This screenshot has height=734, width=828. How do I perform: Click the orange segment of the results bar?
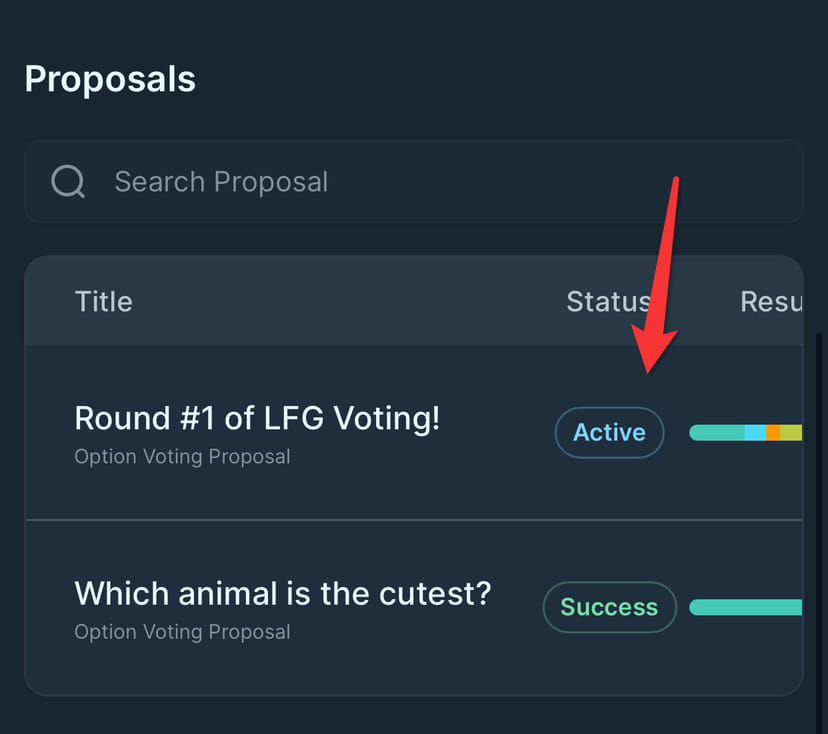click(773, 432)
